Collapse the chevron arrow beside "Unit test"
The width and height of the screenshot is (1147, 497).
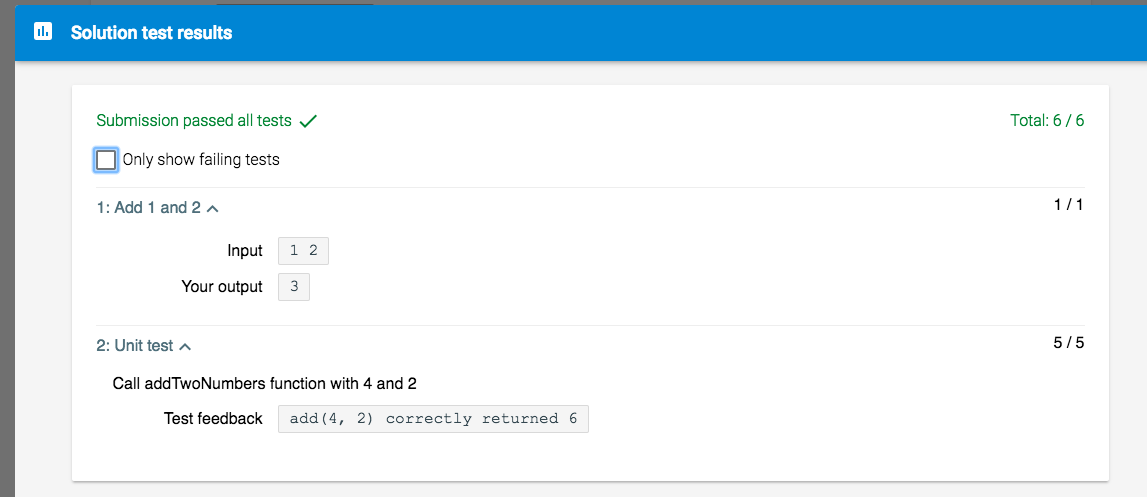tap(185, 347)
